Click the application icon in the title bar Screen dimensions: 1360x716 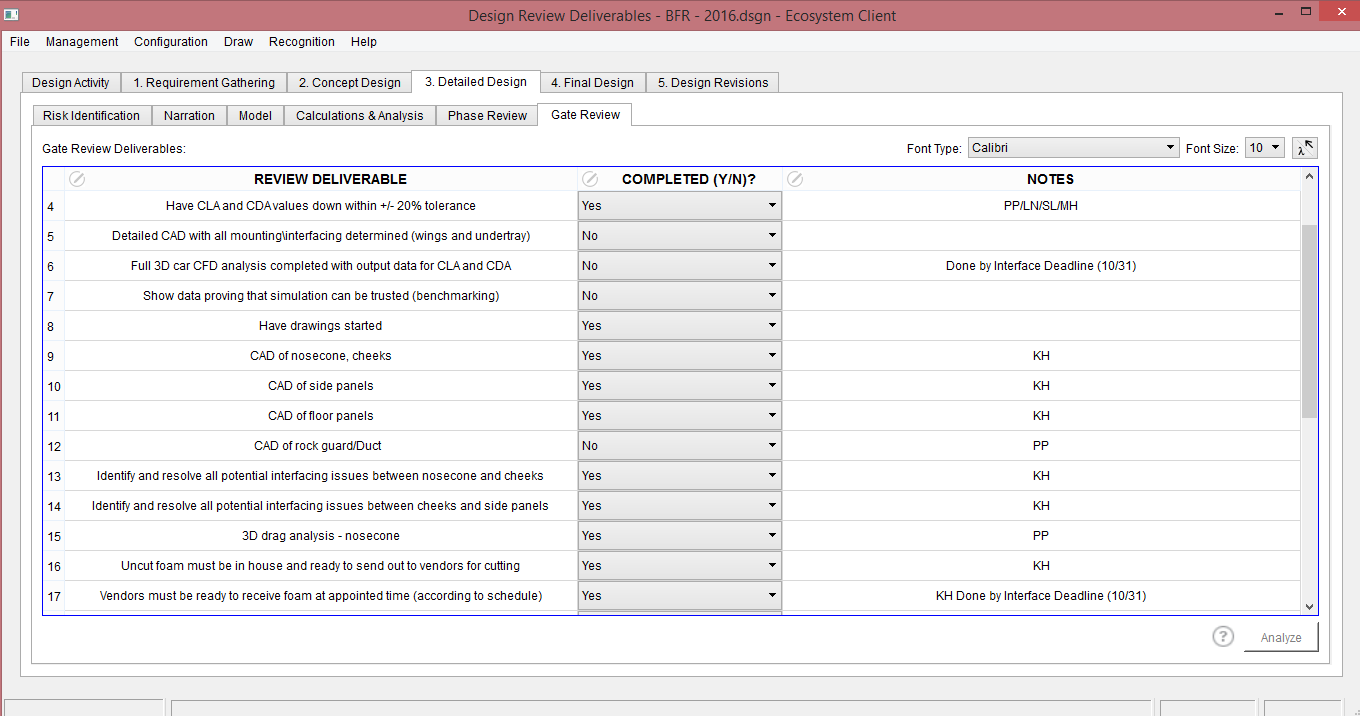tap(11, 15)
